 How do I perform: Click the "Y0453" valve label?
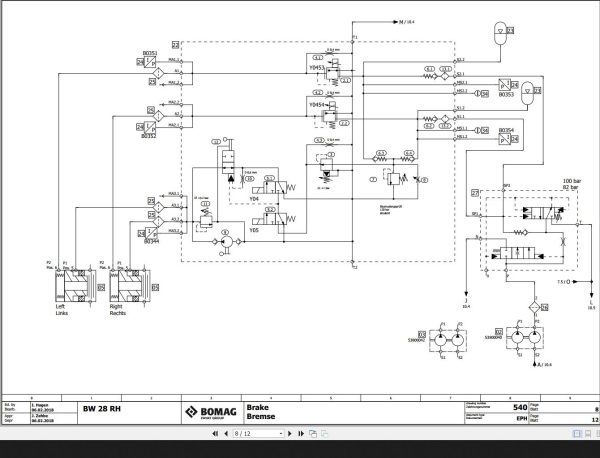[316, 68]
